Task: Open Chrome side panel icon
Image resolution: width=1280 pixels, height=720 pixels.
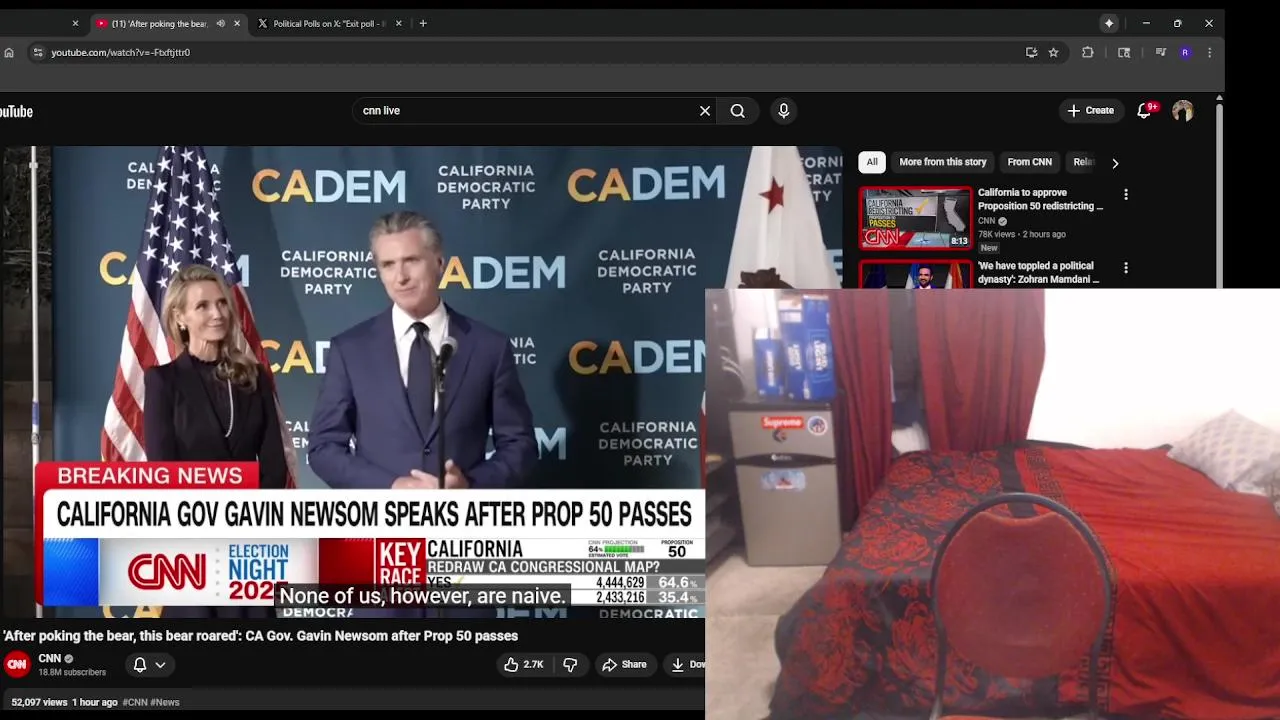Action: 1124,52
